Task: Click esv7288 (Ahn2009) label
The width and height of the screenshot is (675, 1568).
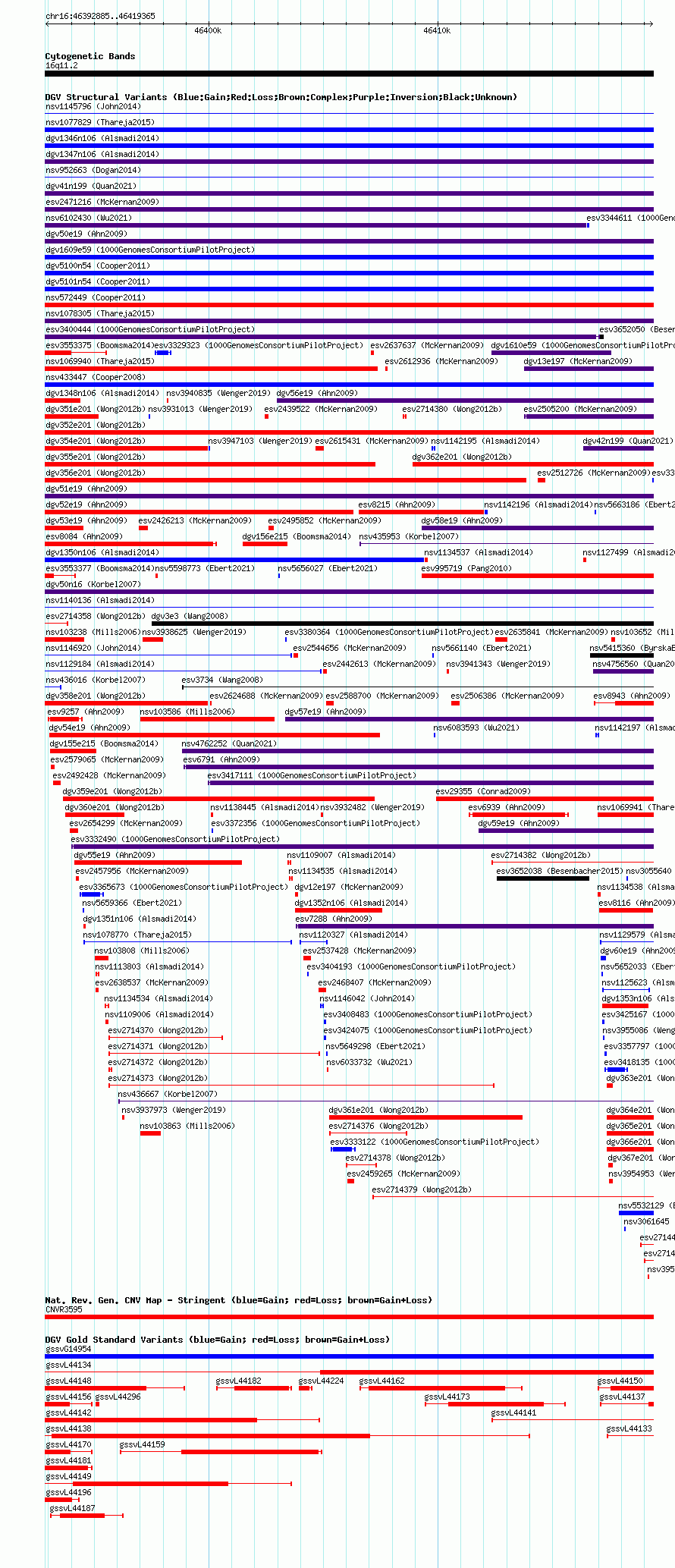Action: pyautogui.click(x=334, y=919)
